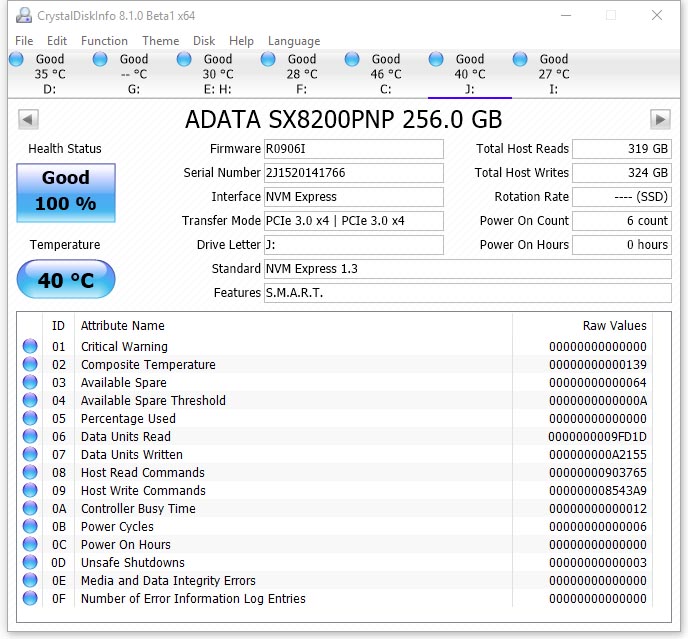Viewport: 688px width, 639px height.
Task: Select the F: disk status orb
Action: 268,59
